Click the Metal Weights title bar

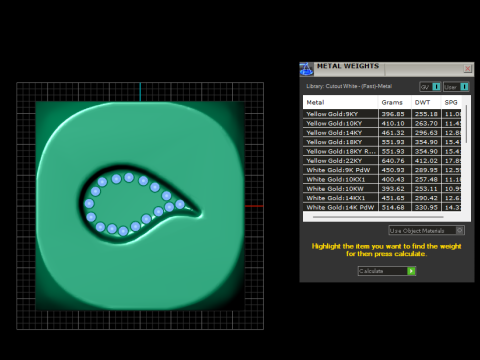[x=387, y=69]
